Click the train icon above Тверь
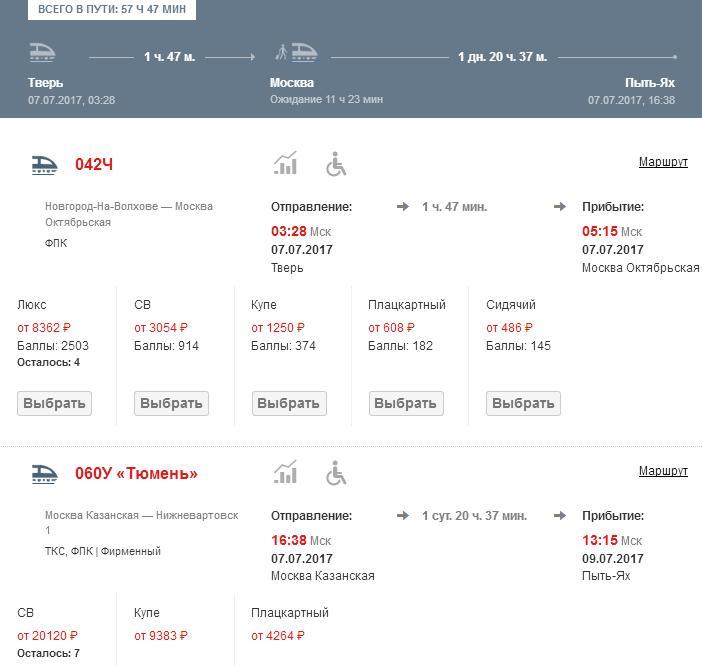 pyautogui.click(x=42, y=52)
